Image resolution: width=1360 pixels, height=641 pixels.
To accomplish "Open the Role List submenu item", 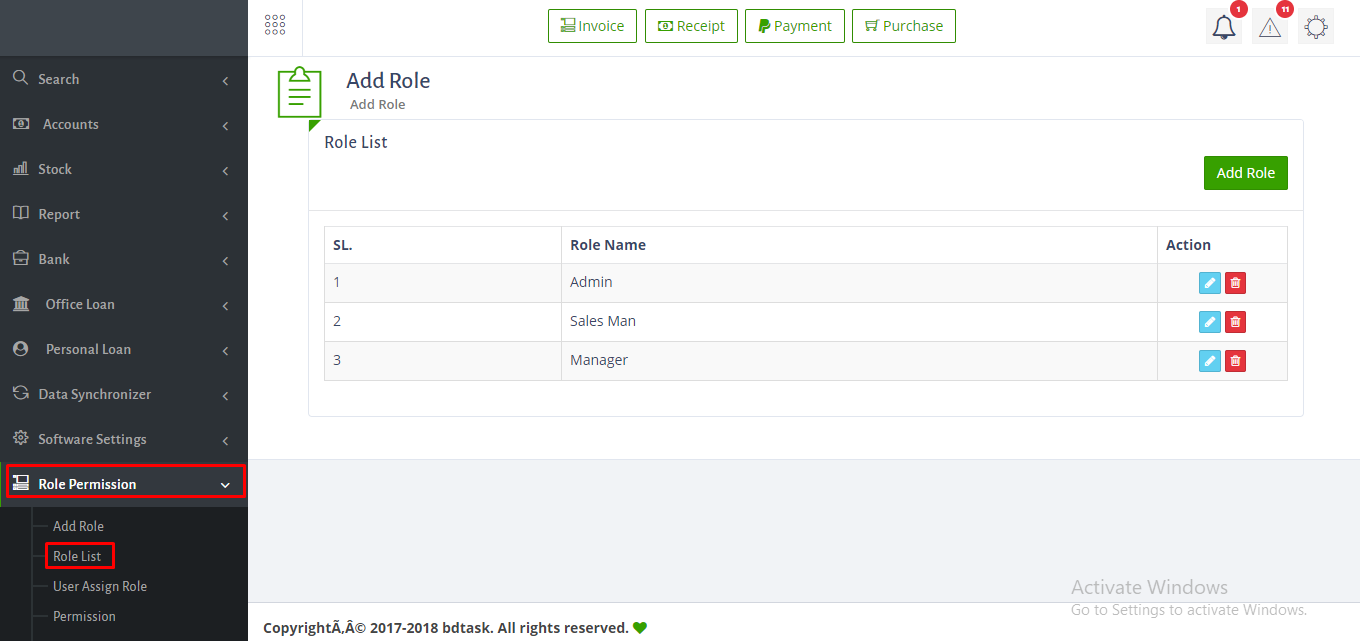I will 77,556.
